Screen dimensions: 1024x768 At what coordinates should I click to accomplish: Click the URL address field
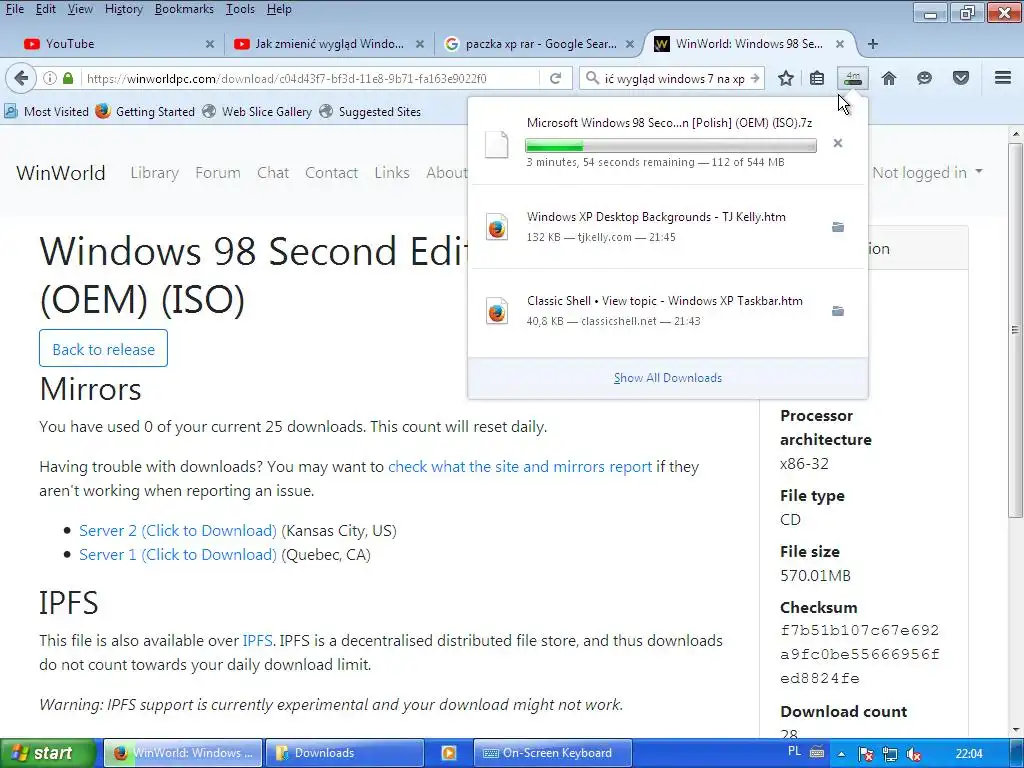tap(310, 78)
